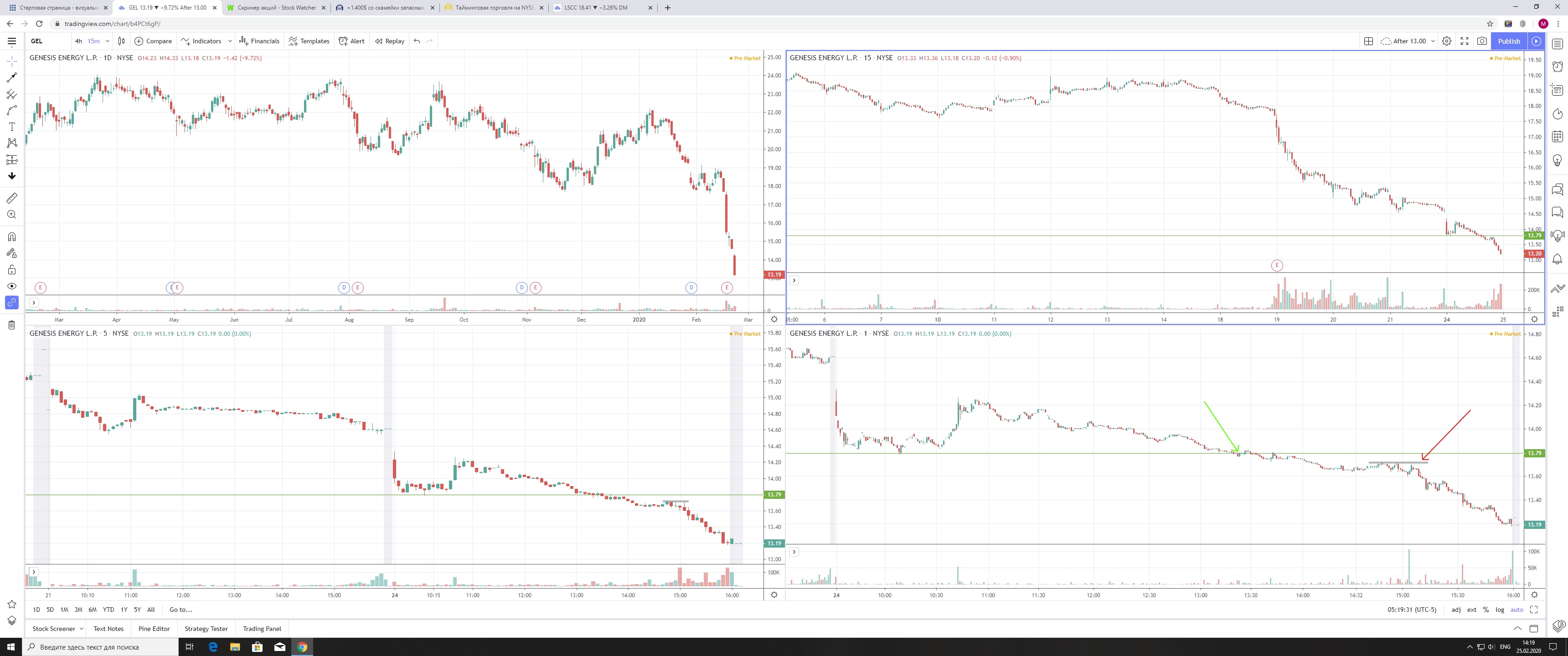1568x656 pixels.
Task: Switch to Strategy Tester tab
Action: (206, 629)
